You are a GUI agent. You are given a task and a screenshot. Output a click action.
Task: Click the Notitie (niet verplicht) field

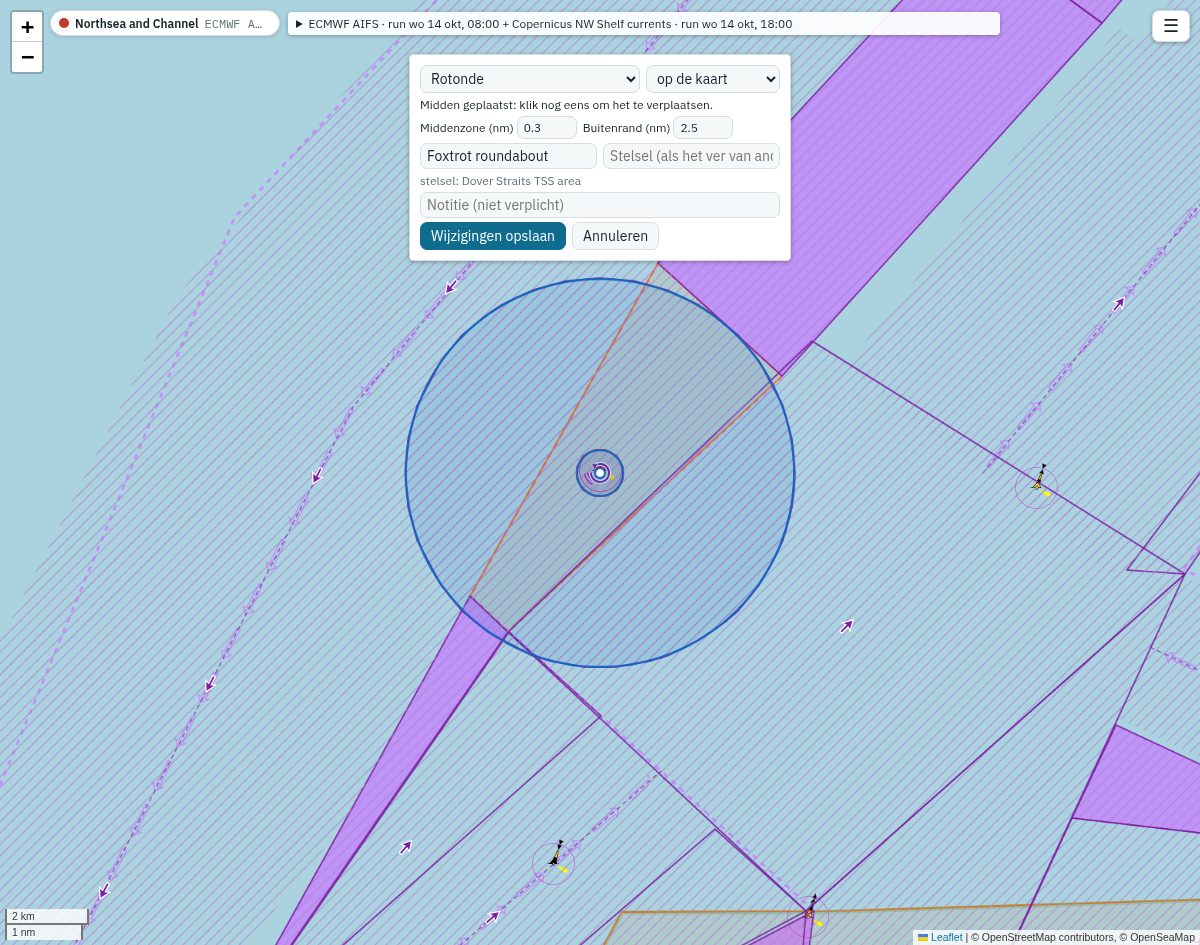click(x=600, y=205)
